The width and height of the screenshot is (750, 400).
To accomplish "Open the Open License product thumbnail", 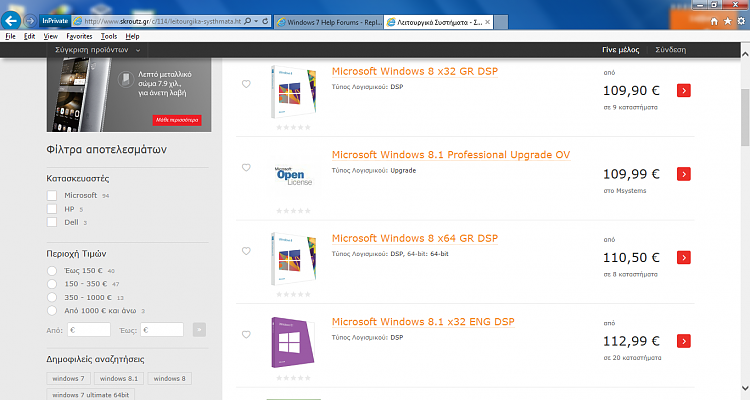I will click(x=293, y=176).
